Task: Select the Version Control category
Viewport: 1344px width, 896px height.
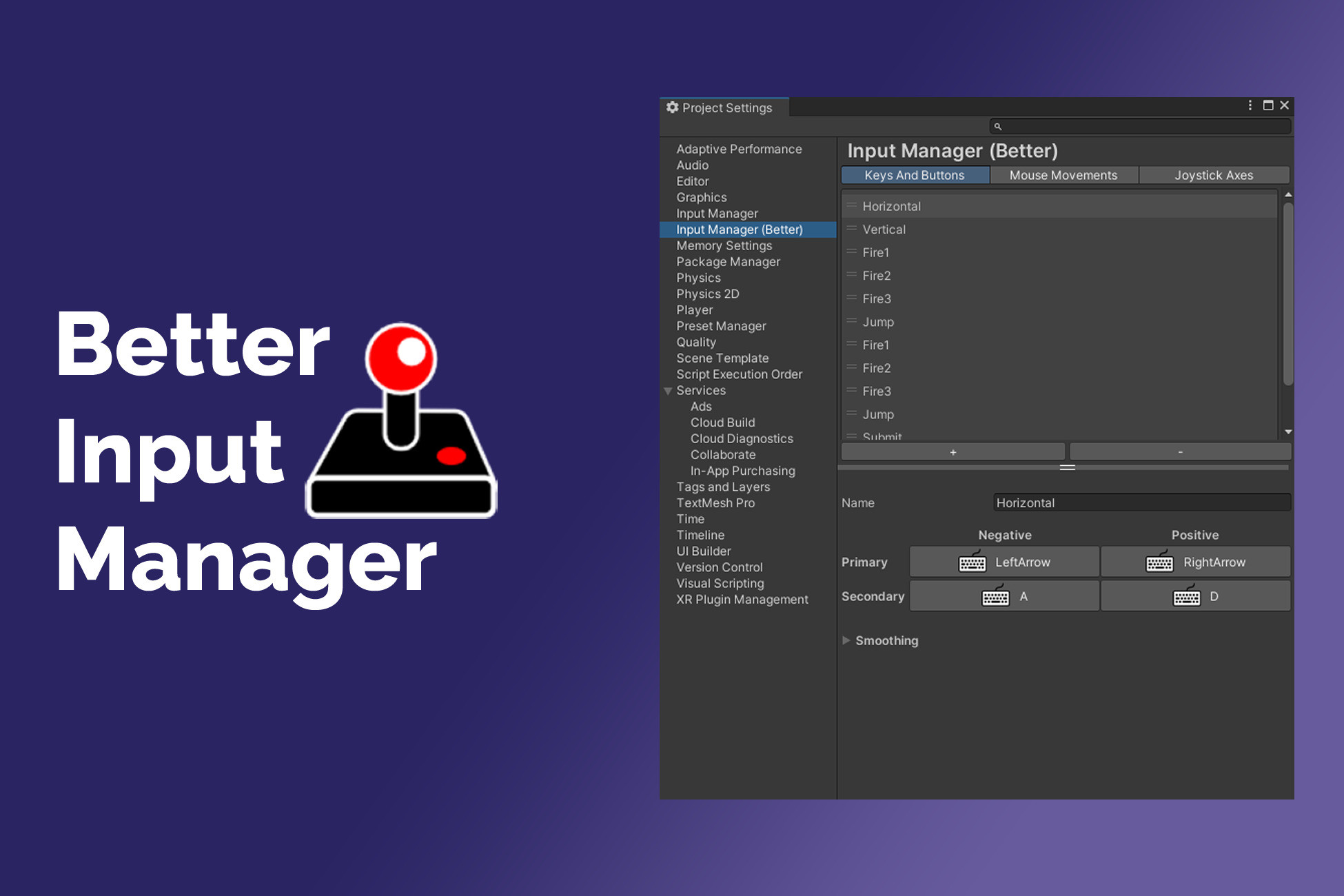Action: click(719, 567)
